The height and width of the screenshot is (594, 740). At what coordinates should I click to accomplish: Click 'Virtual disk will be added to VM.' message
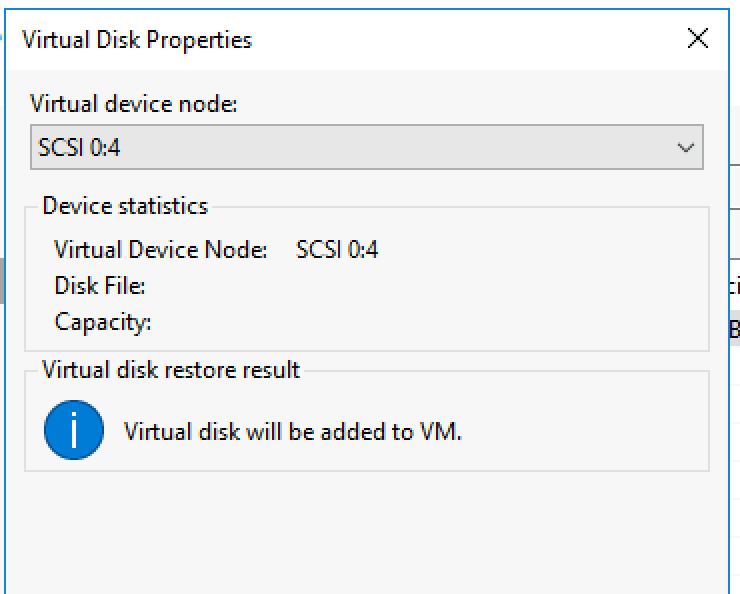point(293,431)
